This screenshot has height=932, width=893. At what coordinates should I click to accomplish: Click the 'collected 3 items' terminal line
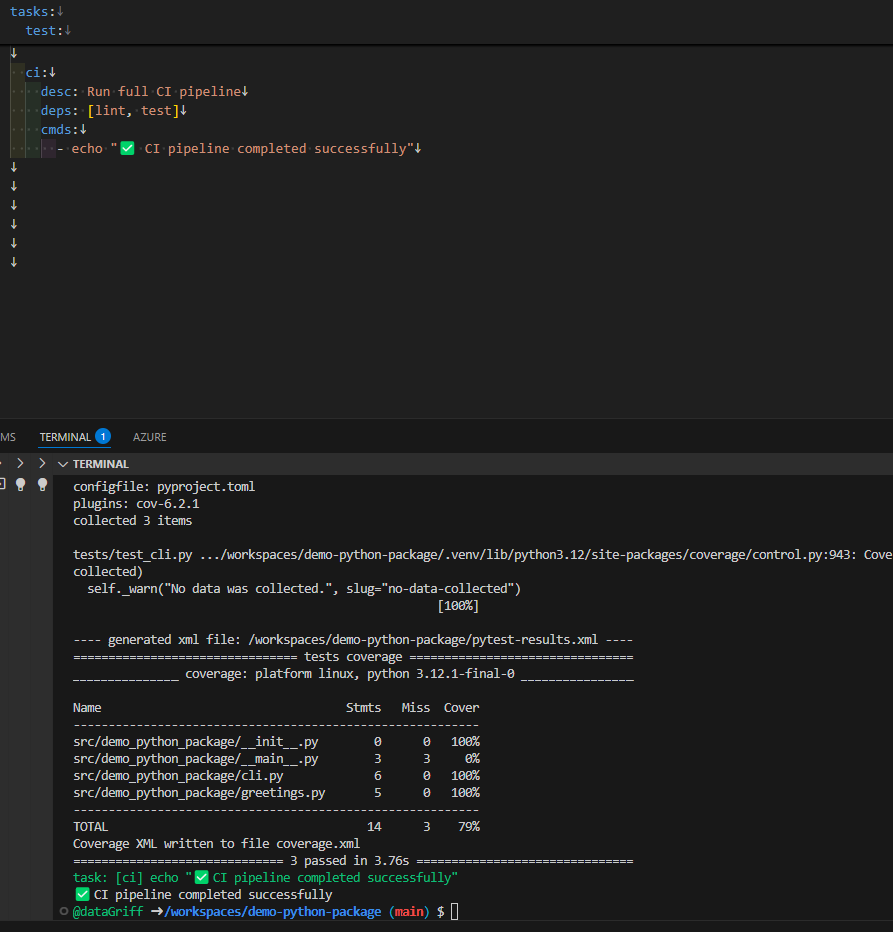(133, 521)
